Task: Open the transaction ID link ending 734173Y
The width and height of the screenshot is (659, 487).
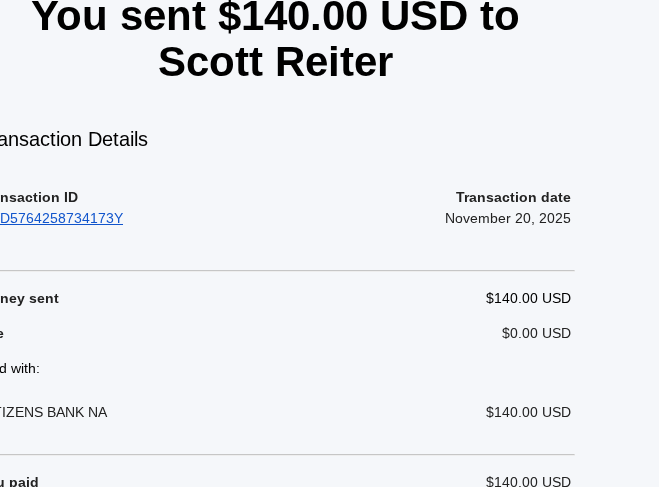Action: click(61, 218)
